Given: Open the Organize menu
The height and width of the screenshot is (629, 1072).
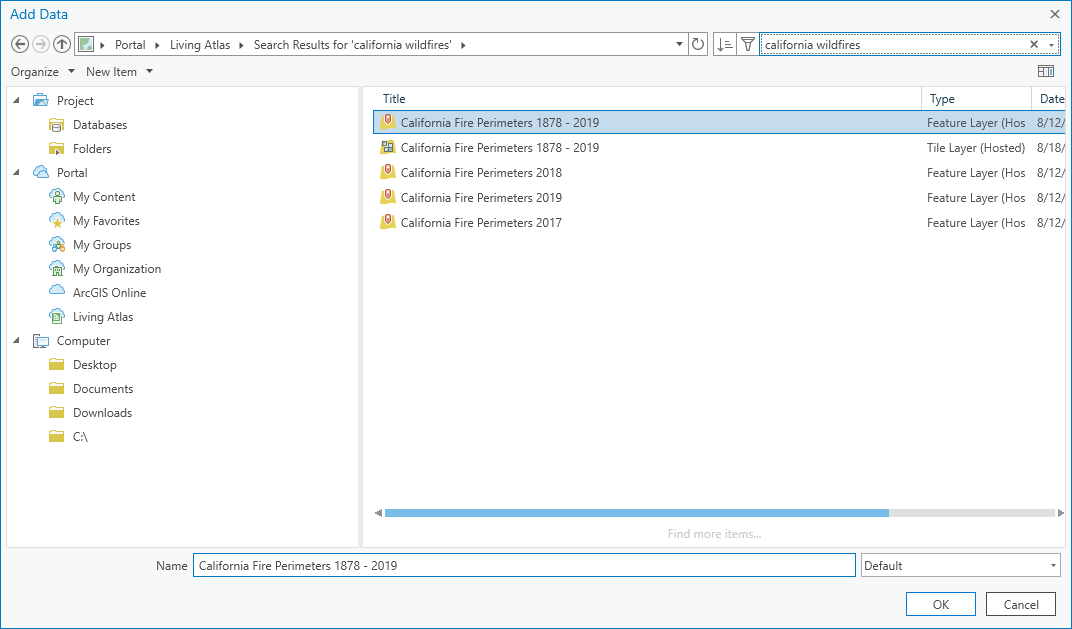Looking at the screenshot, I should coord(42,72).
